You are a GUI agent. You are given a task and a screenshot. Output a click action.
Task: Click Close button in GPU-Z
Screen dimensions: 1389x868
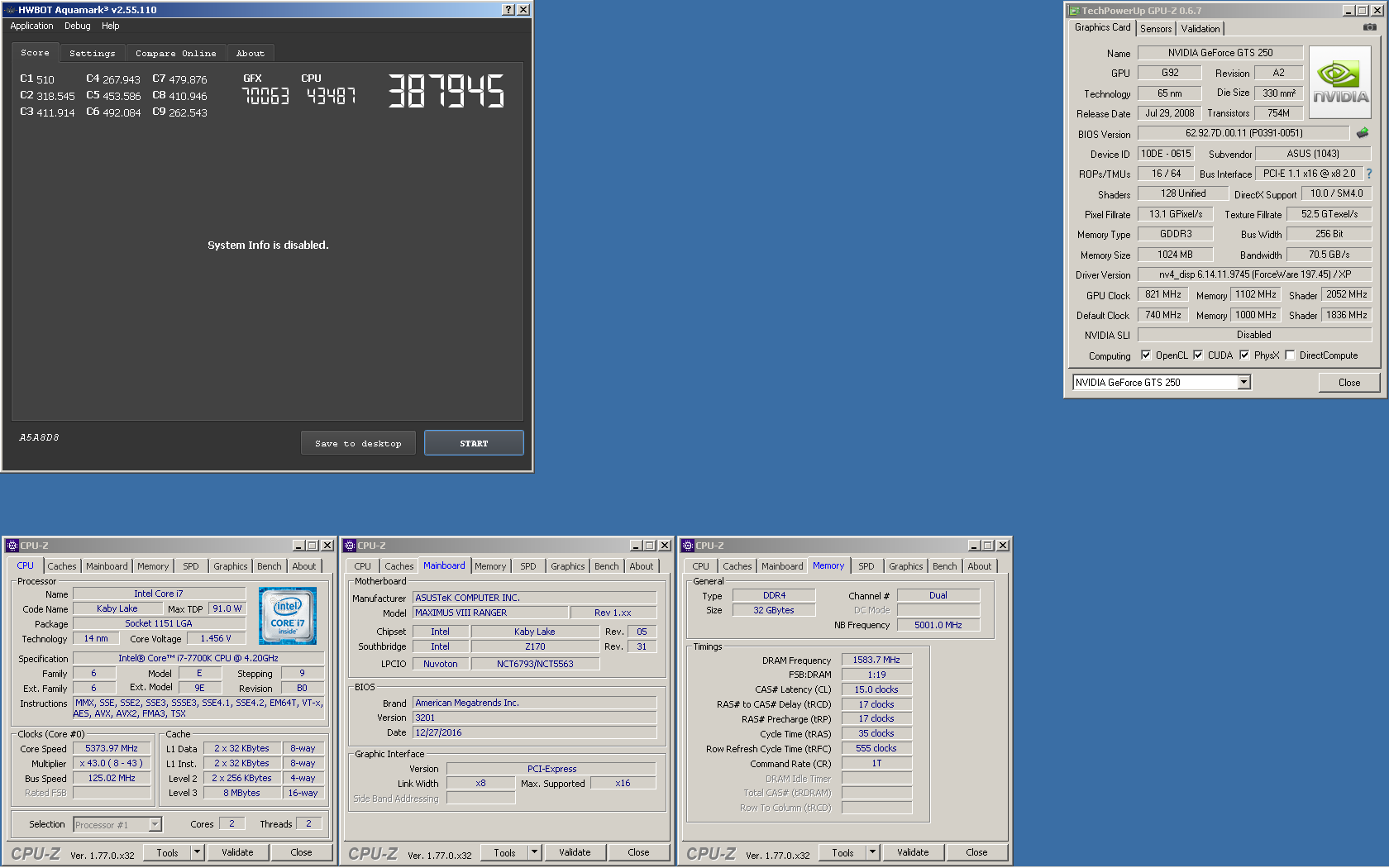click(x=1349, y=382)
